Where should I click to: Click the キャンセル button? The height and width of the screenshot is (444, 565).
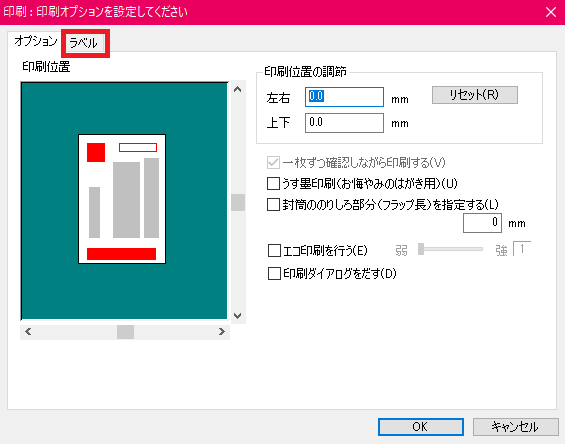(x=515, y=427)
